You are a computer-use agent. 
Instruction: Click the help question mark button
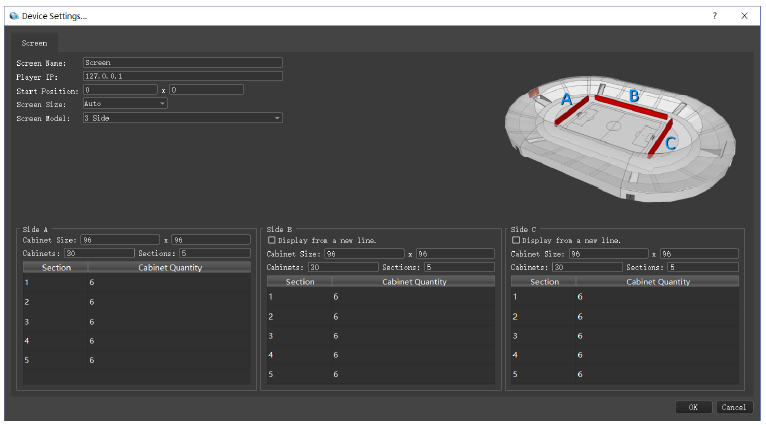point(714,16)
